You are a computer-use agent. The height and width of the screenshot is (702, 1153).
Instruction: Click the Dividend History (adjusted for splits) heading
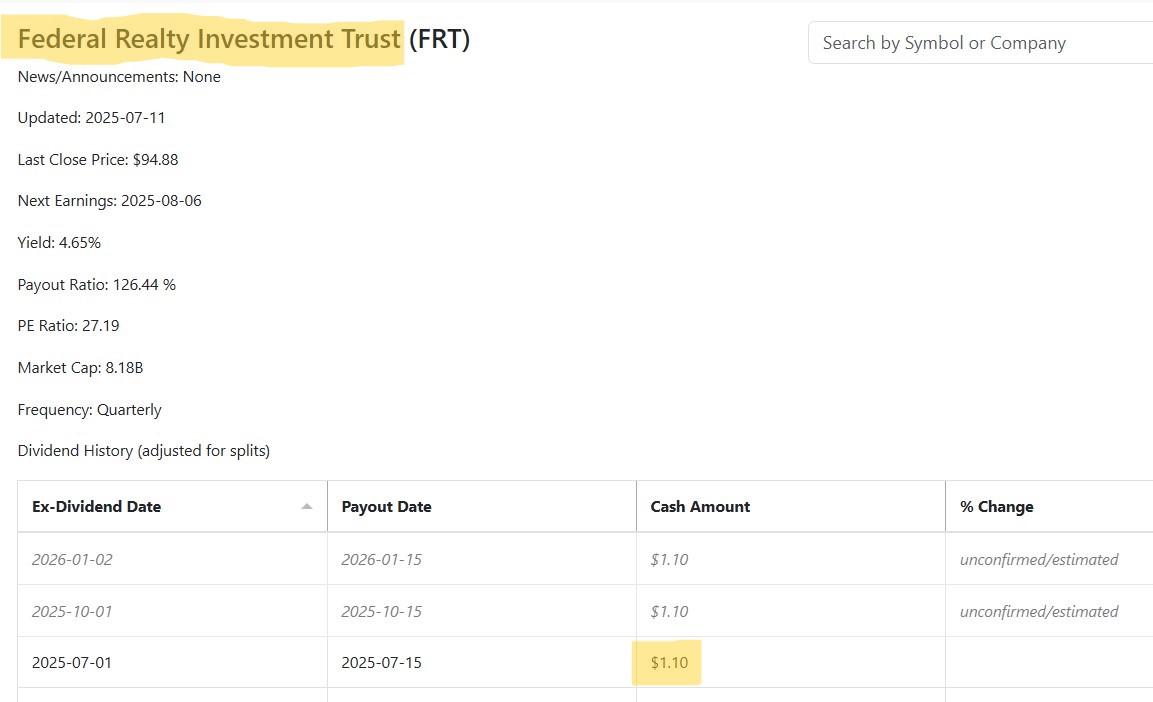coord(143,451)
